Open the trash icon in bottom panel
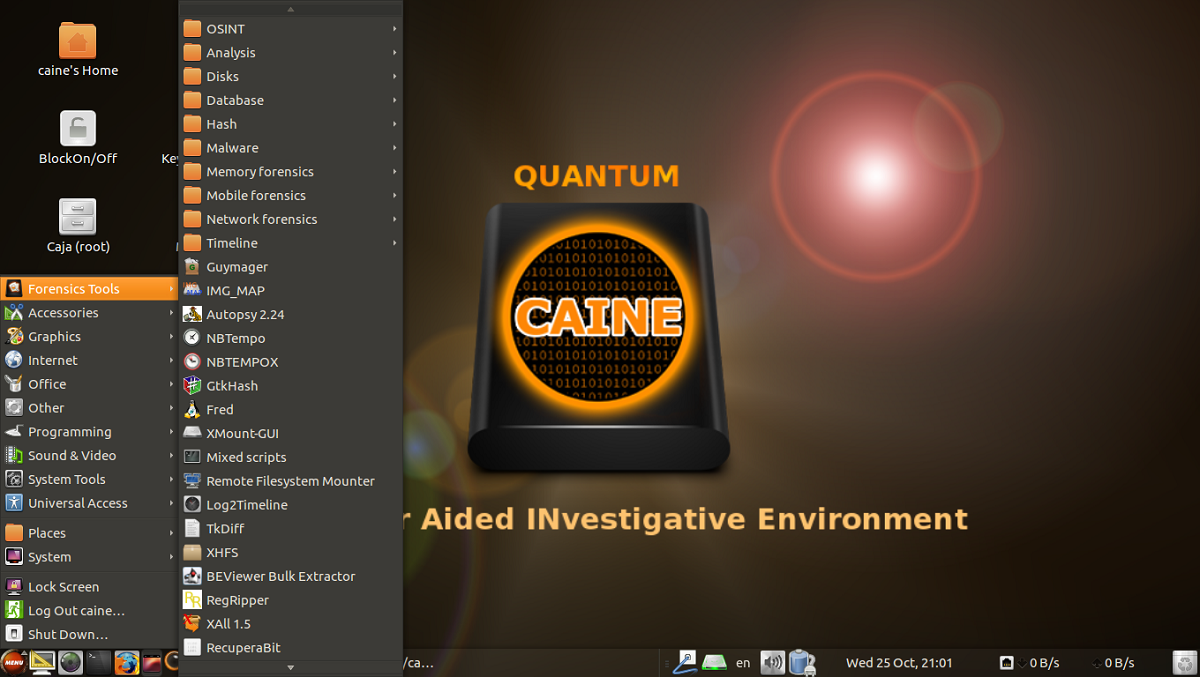 [x=1184, y=662]
